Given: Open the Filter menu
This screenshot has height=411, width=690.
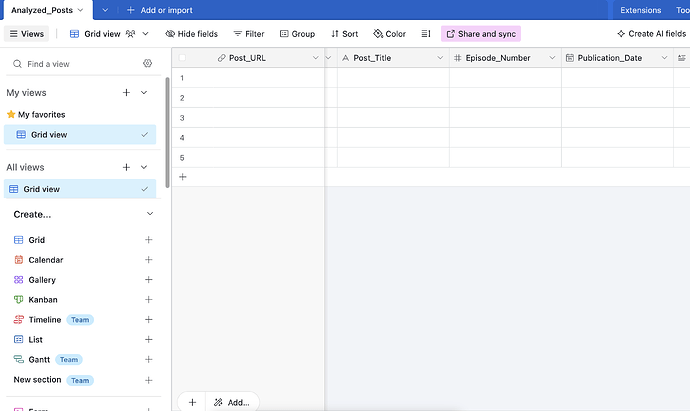Looking at the screenshot, I should pyautogui.click(x=249, y=34).
